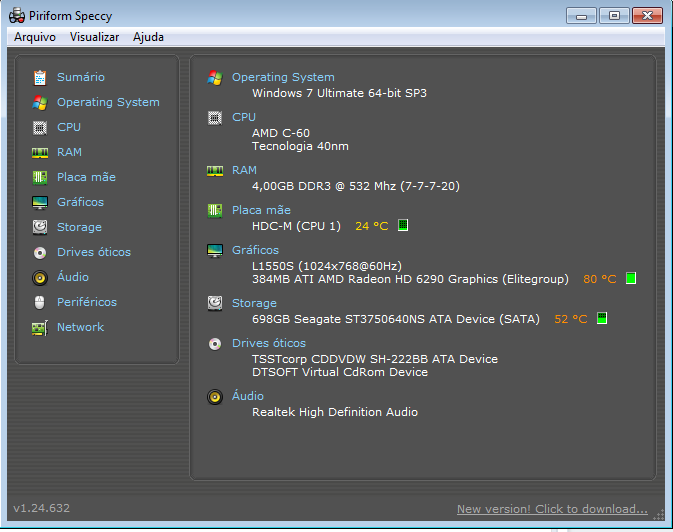673x532 pixels.
Task: Click the Speccy app icon in title bar
Action: pos(17,16)
